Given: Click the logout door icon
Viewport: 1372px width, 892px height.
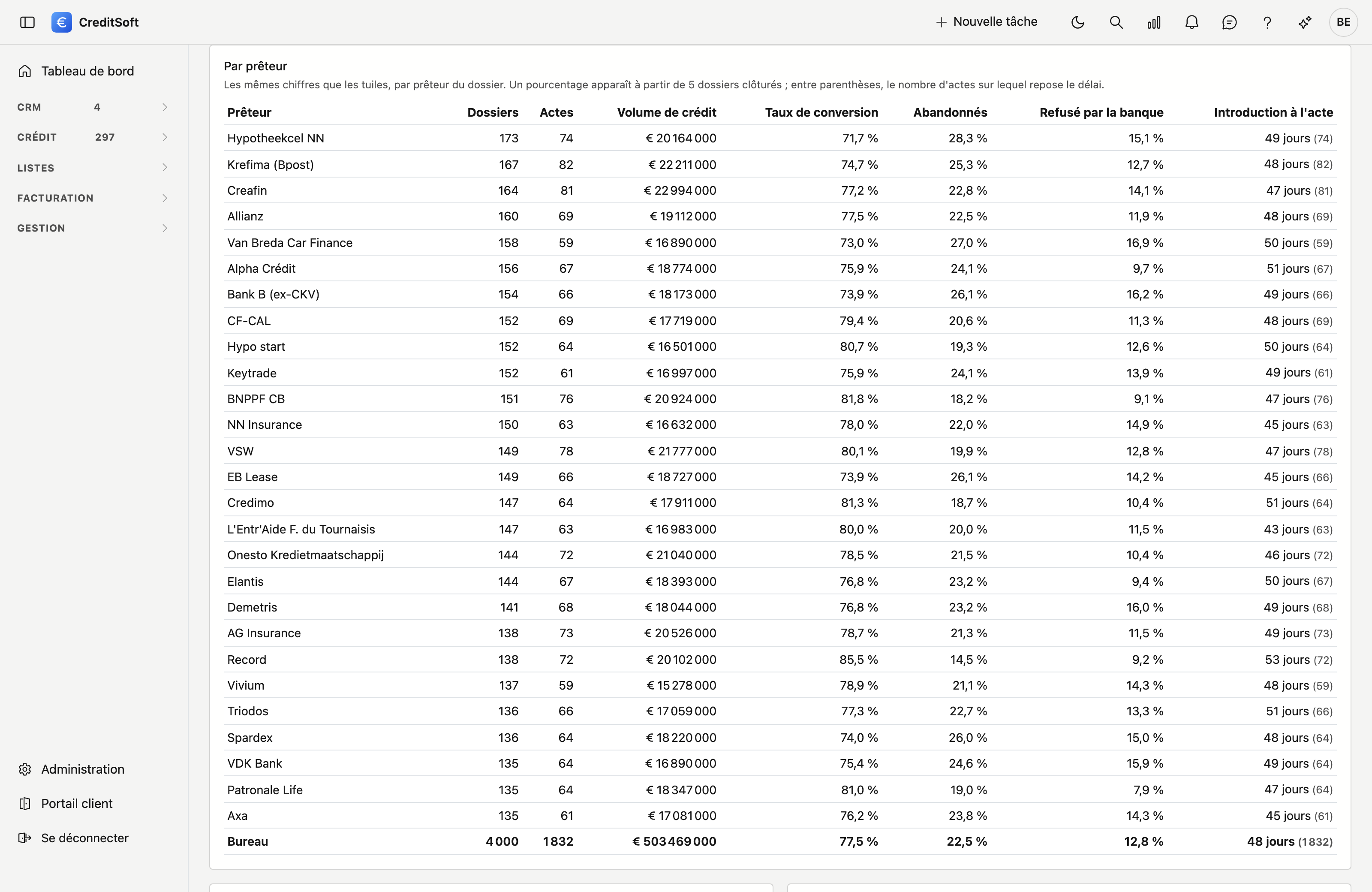Looking at the screenshot, I should pos(25,838).
